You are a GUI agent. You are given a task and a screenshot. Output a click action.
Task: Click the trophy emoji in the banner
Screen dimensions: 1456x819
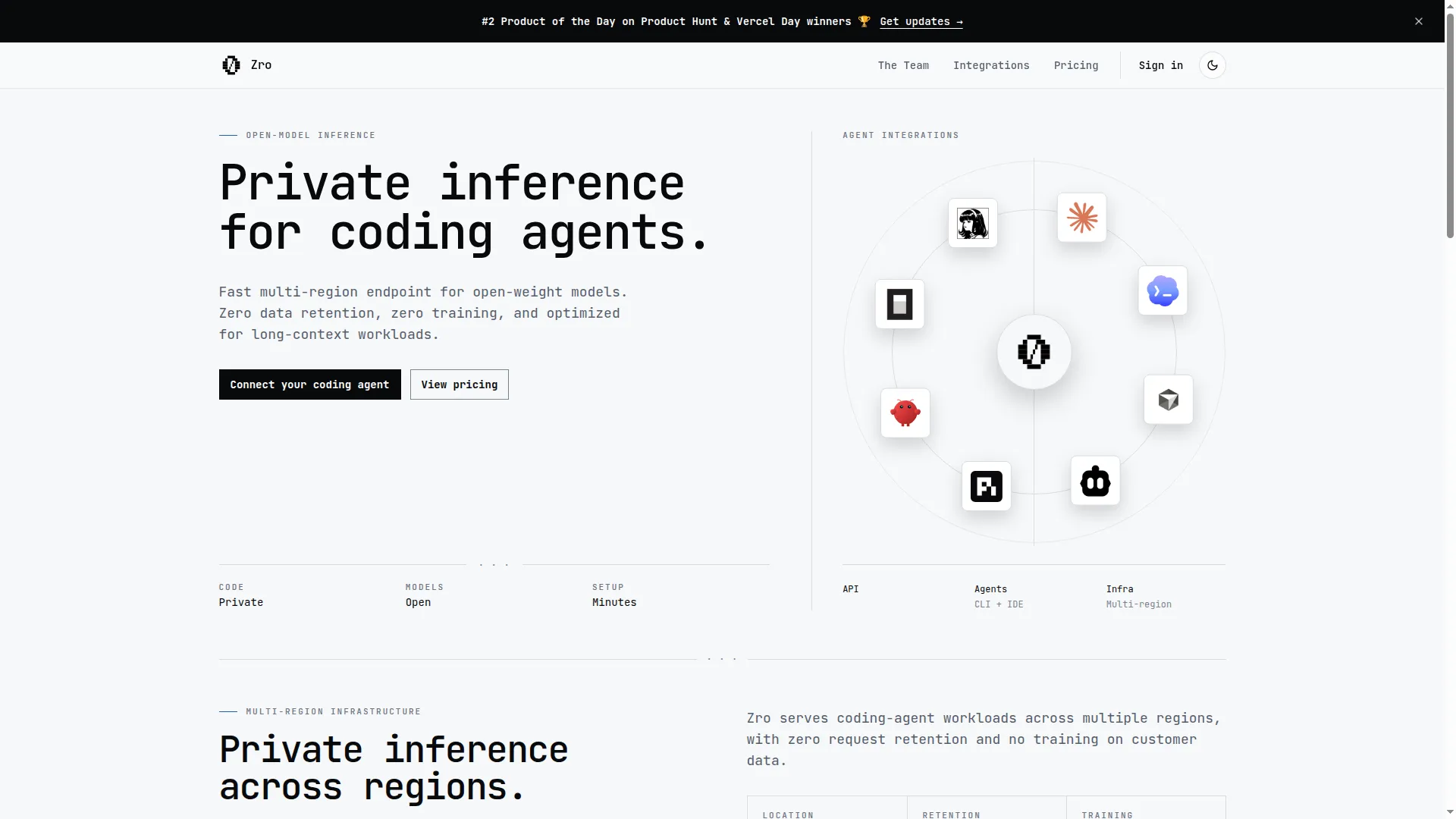tap(864, 21)
